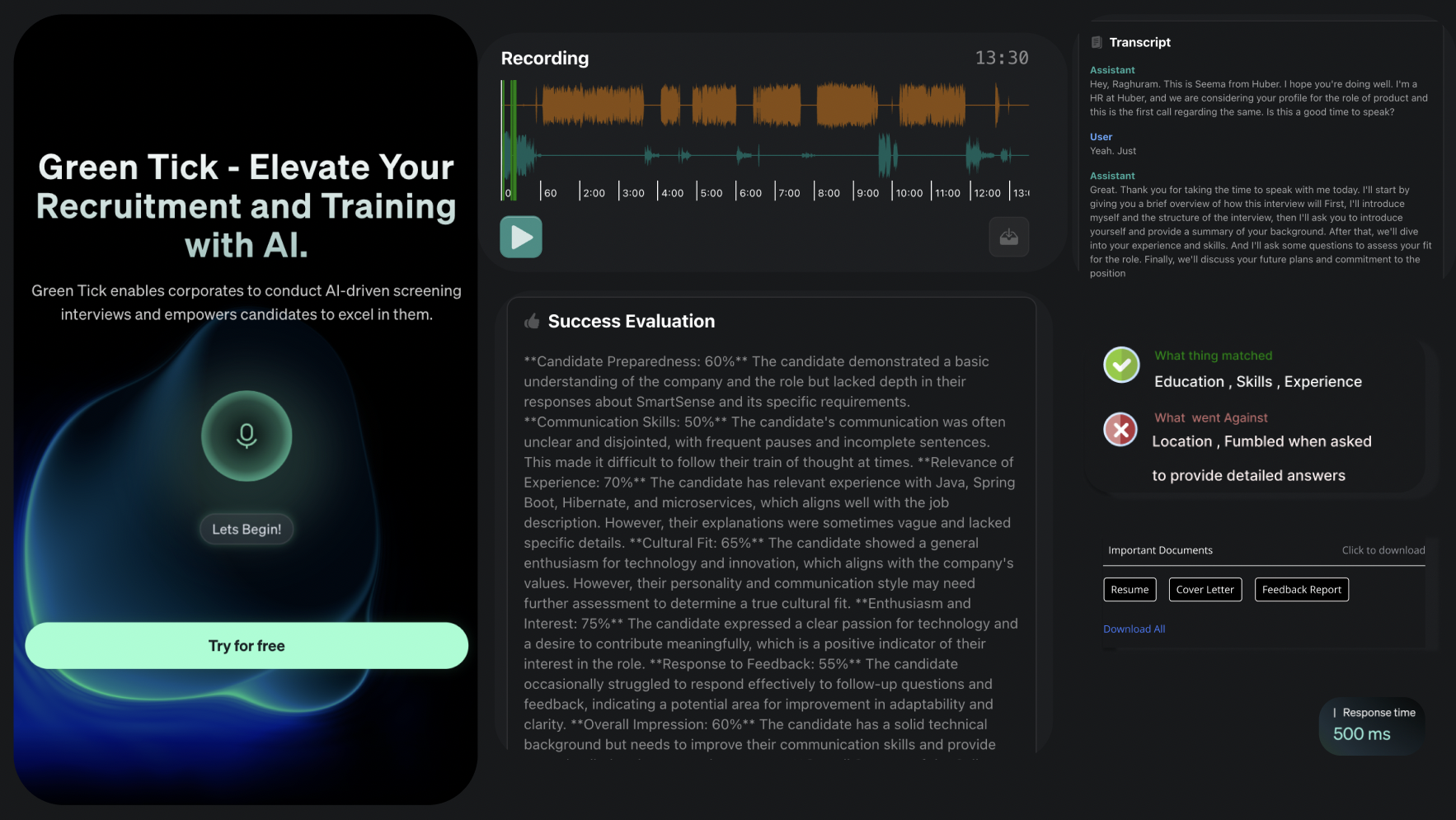The height and width of the screenshot is (820, 1456).
Task: Click the Click to download label
Action: point(1383,550)
